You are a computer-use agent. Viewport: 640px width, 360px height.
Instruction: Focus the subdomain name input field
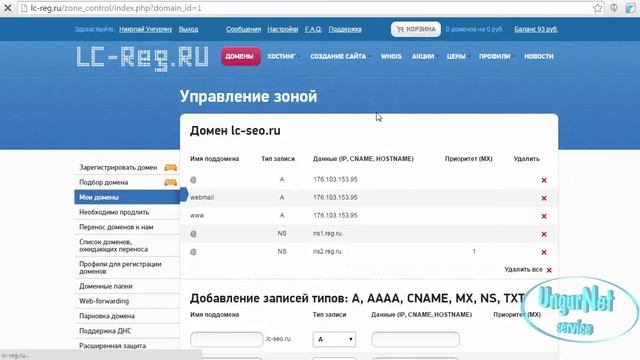pyautogui.click(x=227, y=339)
